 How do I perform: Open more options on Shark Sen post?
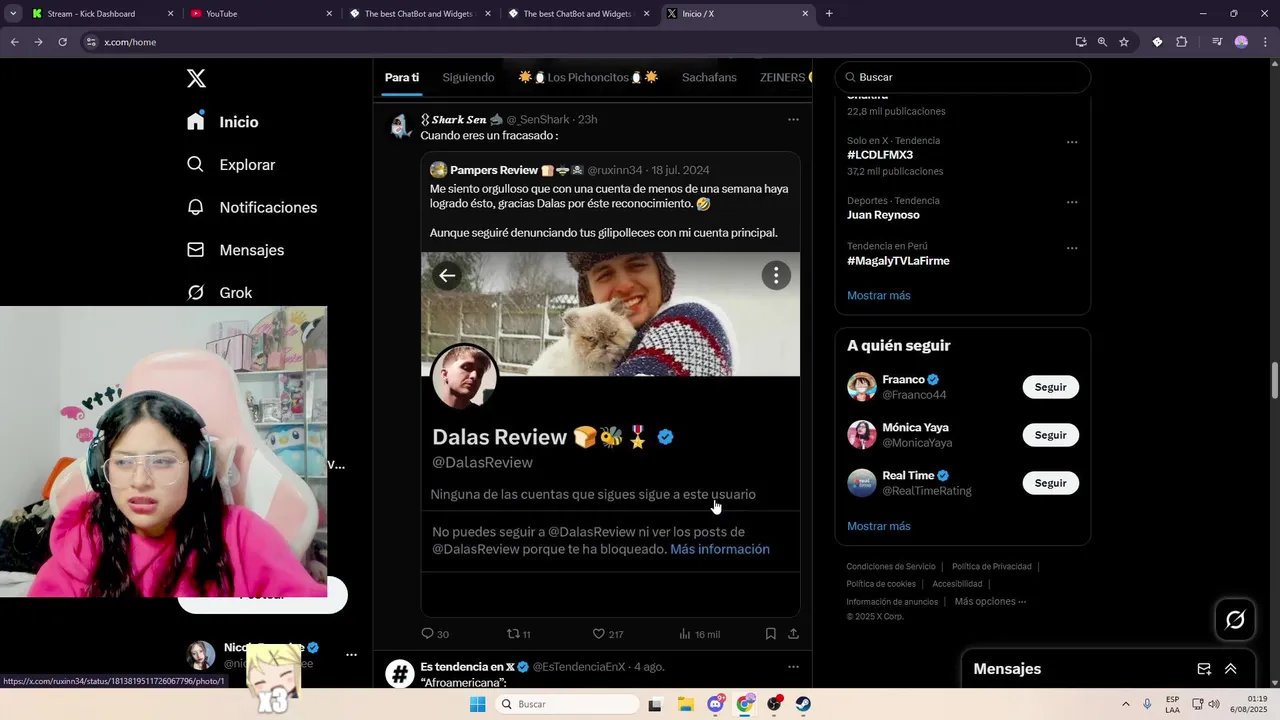pyautogui.click(x=793, y=119)
